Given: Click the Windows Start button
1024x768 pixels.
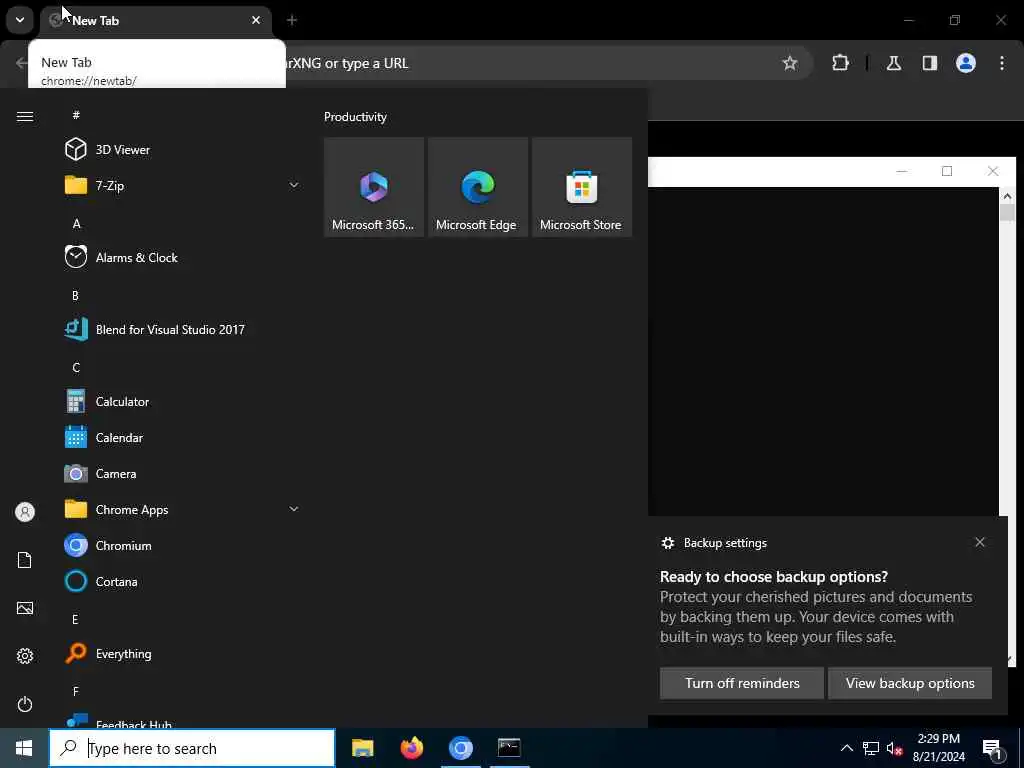Looking at the screenshot, I should click(24, 748).
